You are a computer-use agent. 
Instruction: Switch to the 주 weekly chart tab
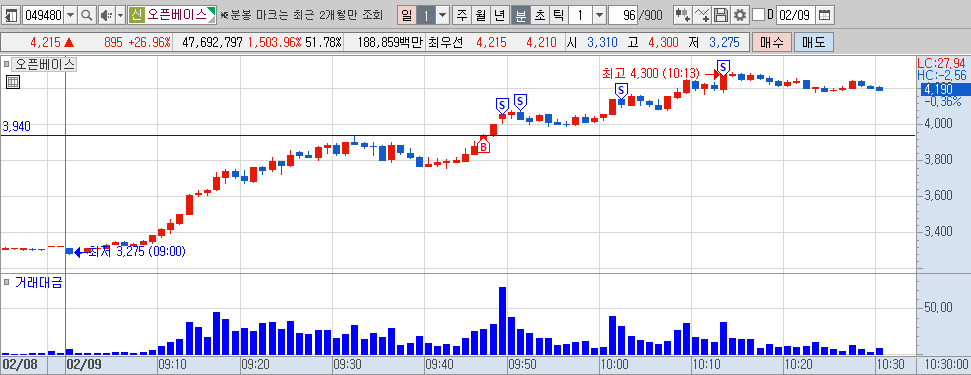461,15
